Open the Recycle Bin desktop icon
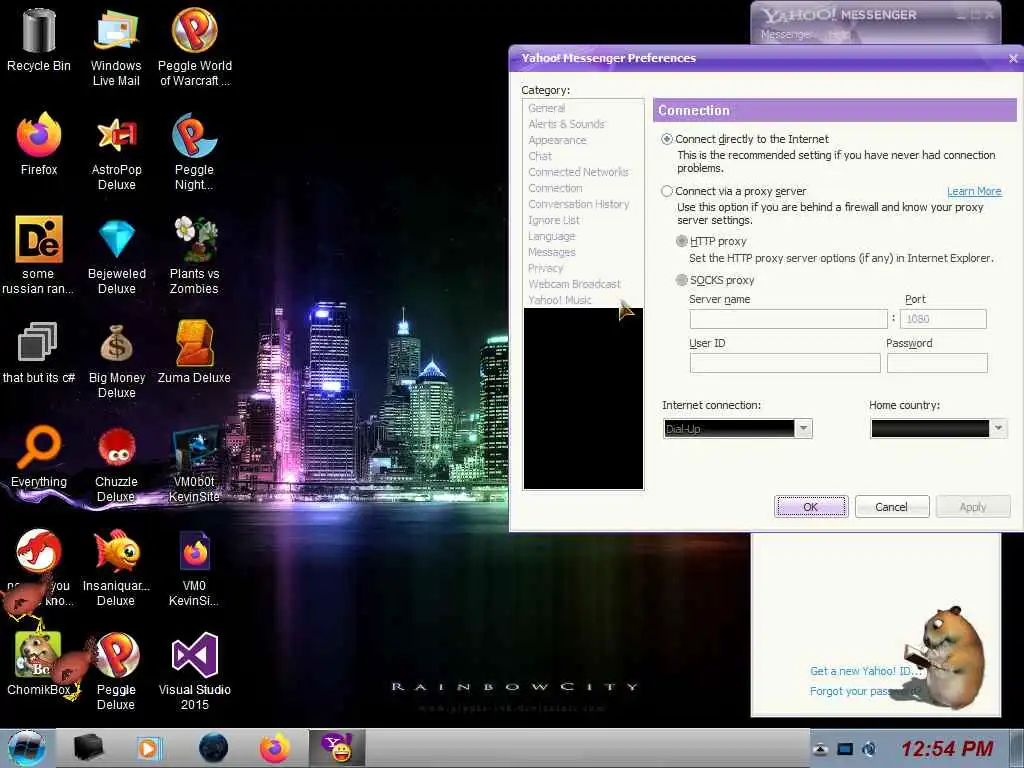 pyautogui.click(x=39, y=40)
